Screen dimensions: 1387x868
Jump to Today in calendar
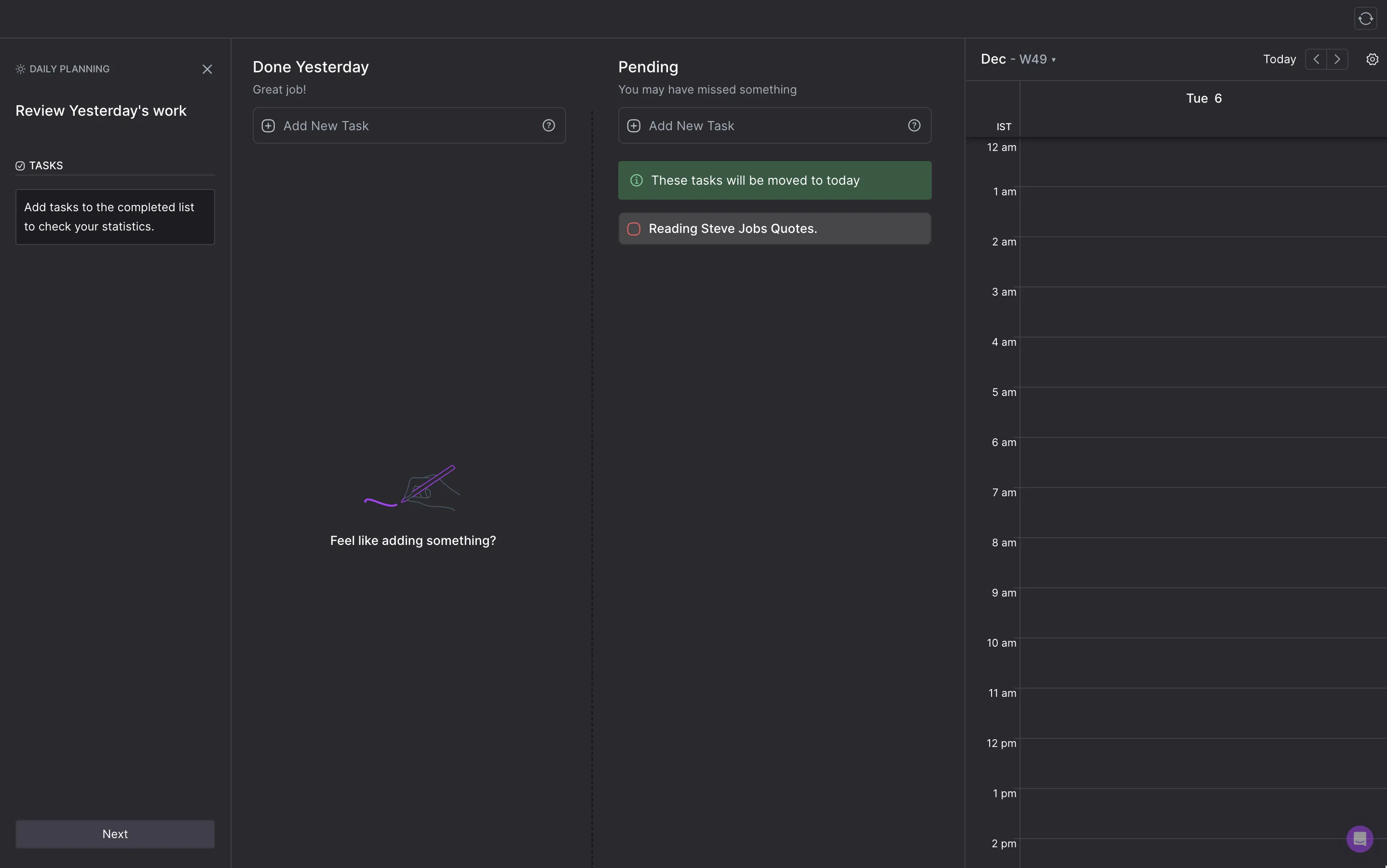tap(1279, 59)
